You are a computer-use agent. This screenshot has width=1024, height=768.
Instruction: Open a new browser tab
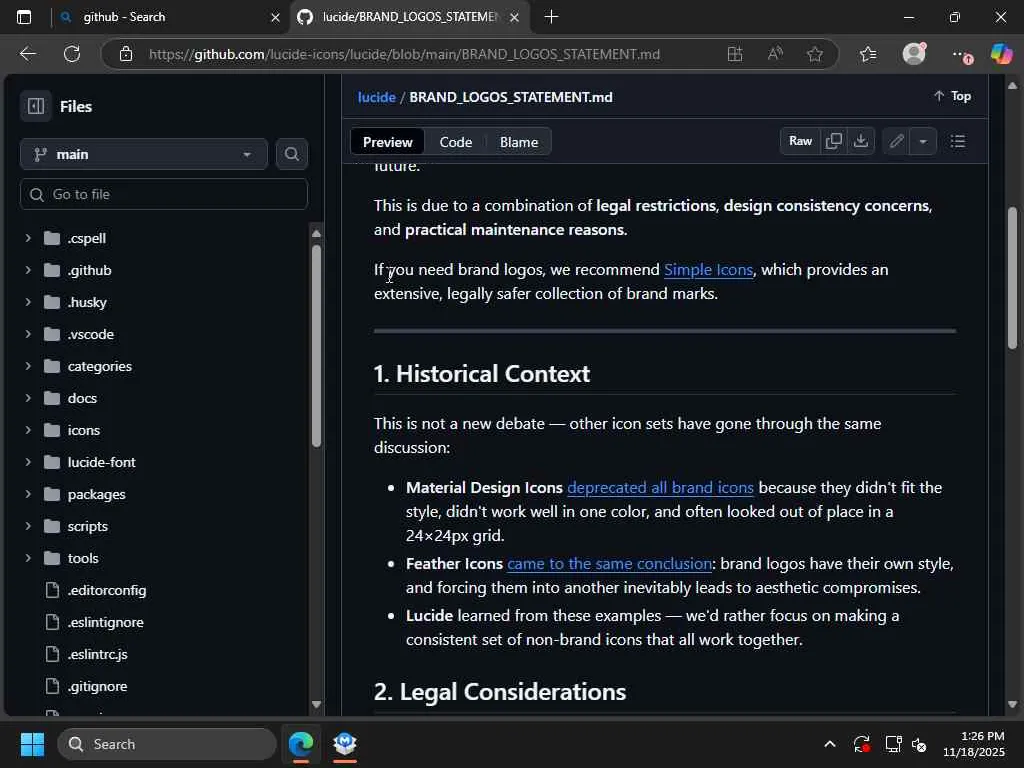[x=551, y=17]
